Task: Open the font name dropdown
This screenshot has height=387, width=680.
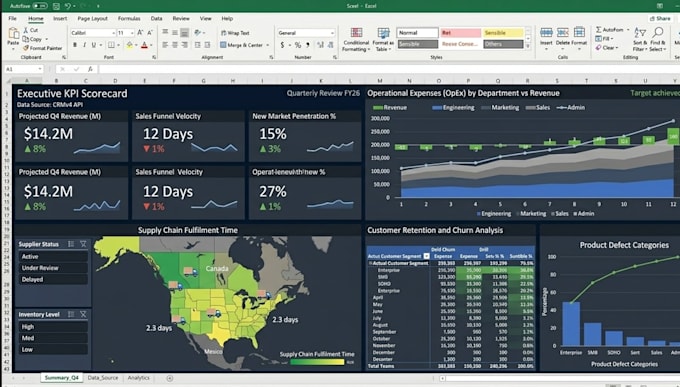Action: coord(113,33)
